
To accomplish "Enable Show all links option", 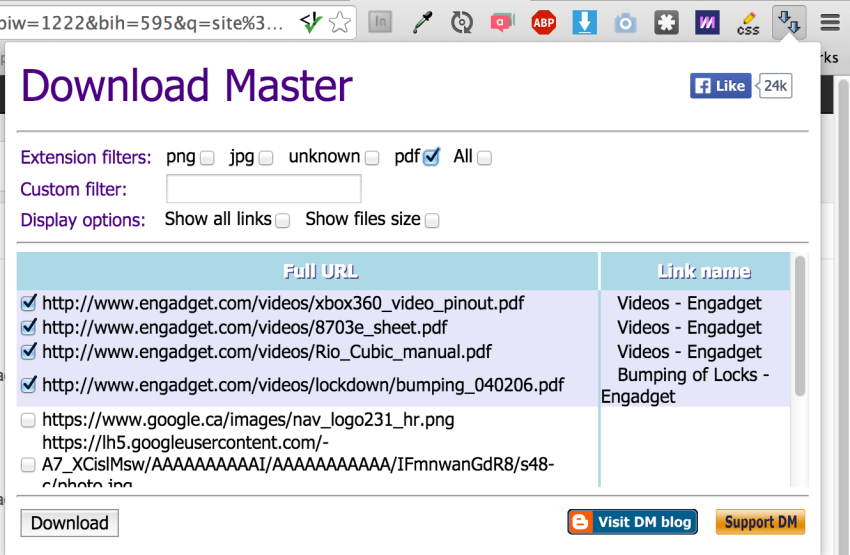I will point(282,221).
